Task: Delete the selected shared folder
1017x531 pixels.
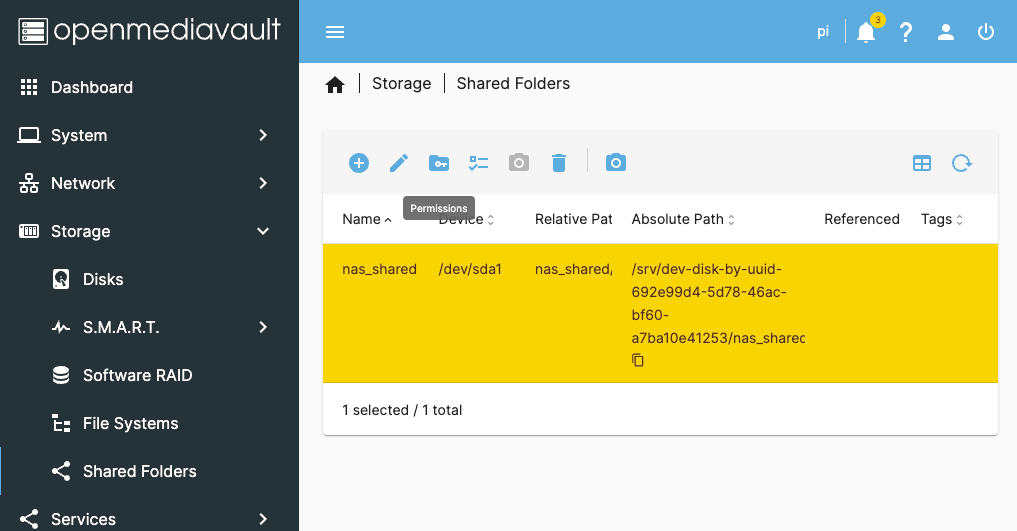Action: [559, 163]
